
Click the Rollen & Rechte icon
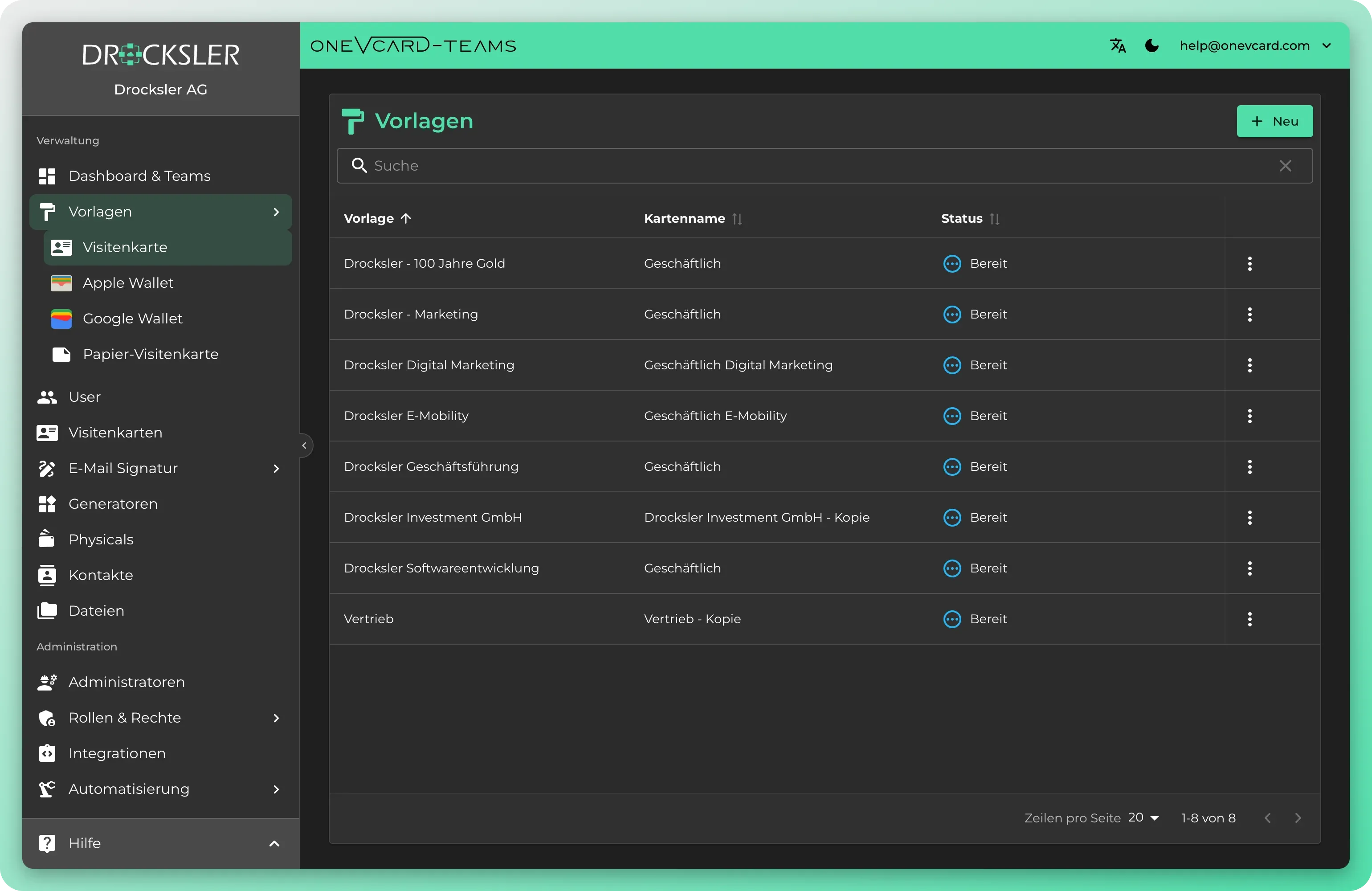47,718
